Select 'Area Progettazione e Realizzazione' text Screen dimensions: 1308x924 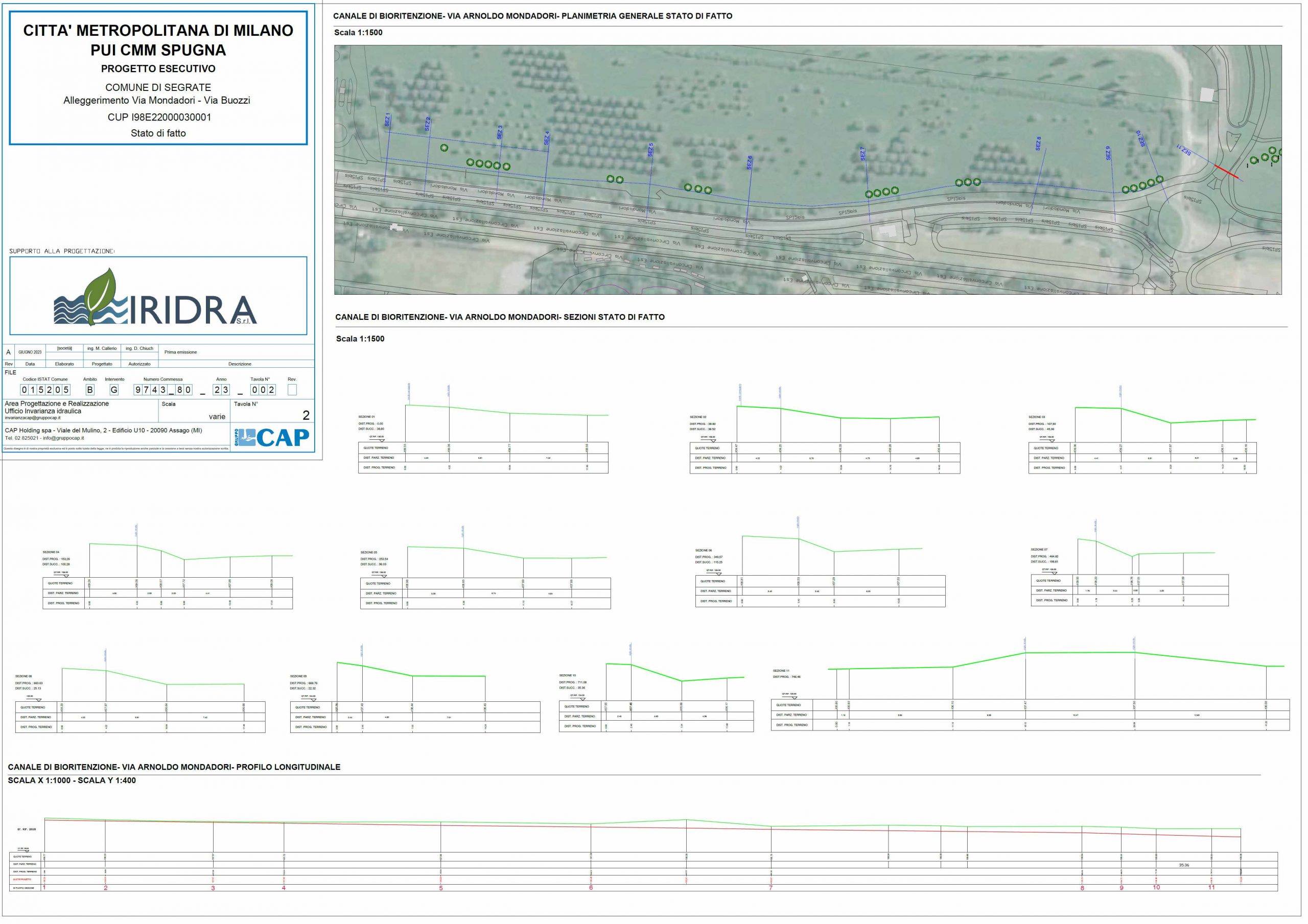tap(56, 404)
